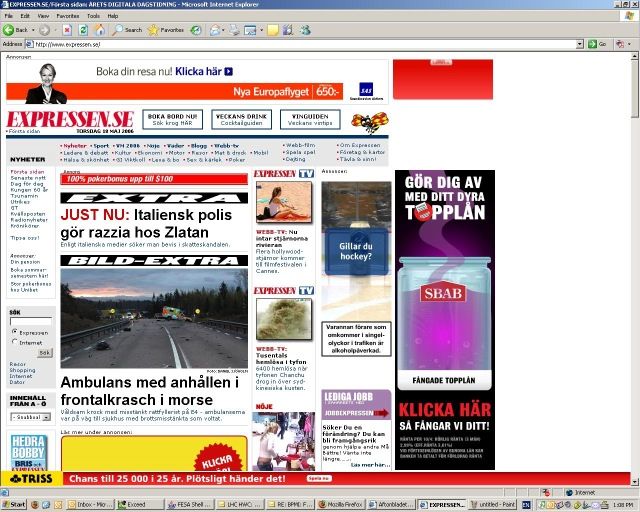The height and width of the screenshot is (512, 640).
Task: Open browsing History from toolbar
Action: pos(196,30)
